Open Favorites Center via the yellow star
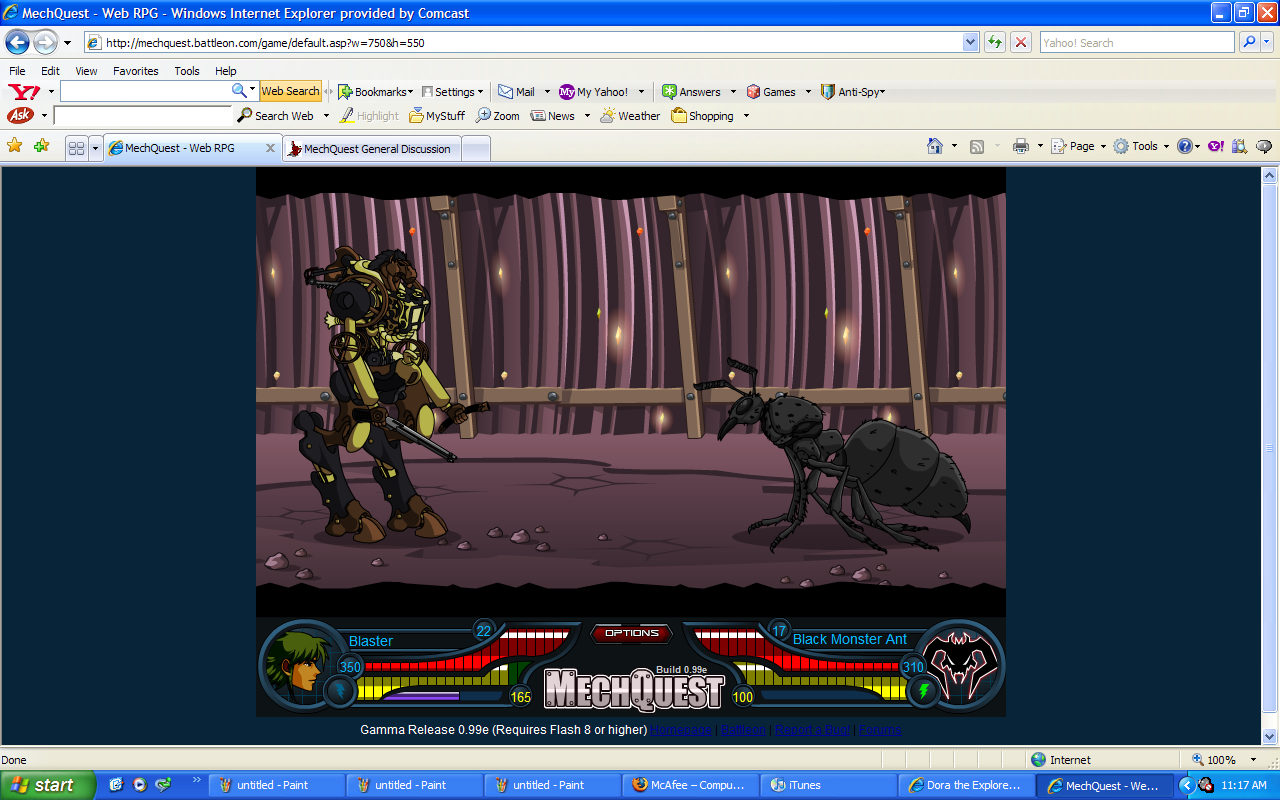 (x=14, y=146)
